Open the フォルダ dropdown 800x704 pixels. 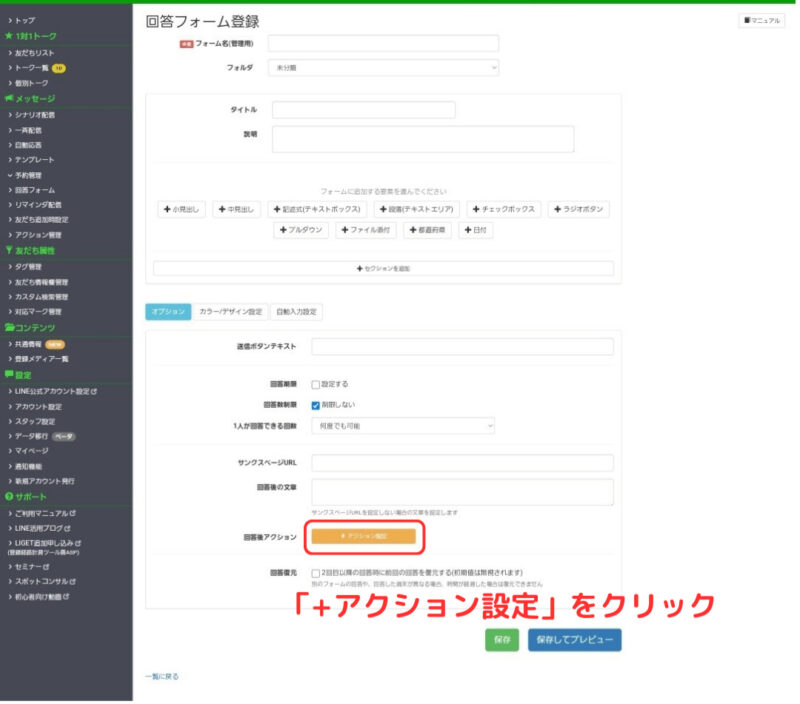pos(384,68)
